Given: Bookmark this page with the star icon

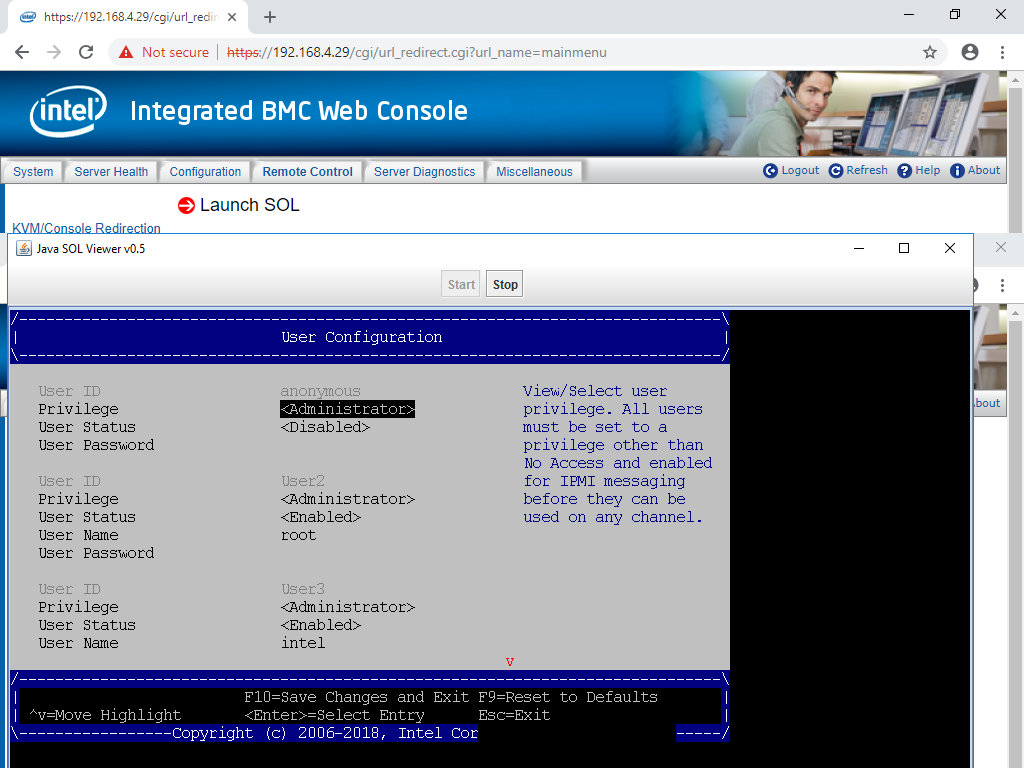Looking at the screenshot, I should (930, 52).
